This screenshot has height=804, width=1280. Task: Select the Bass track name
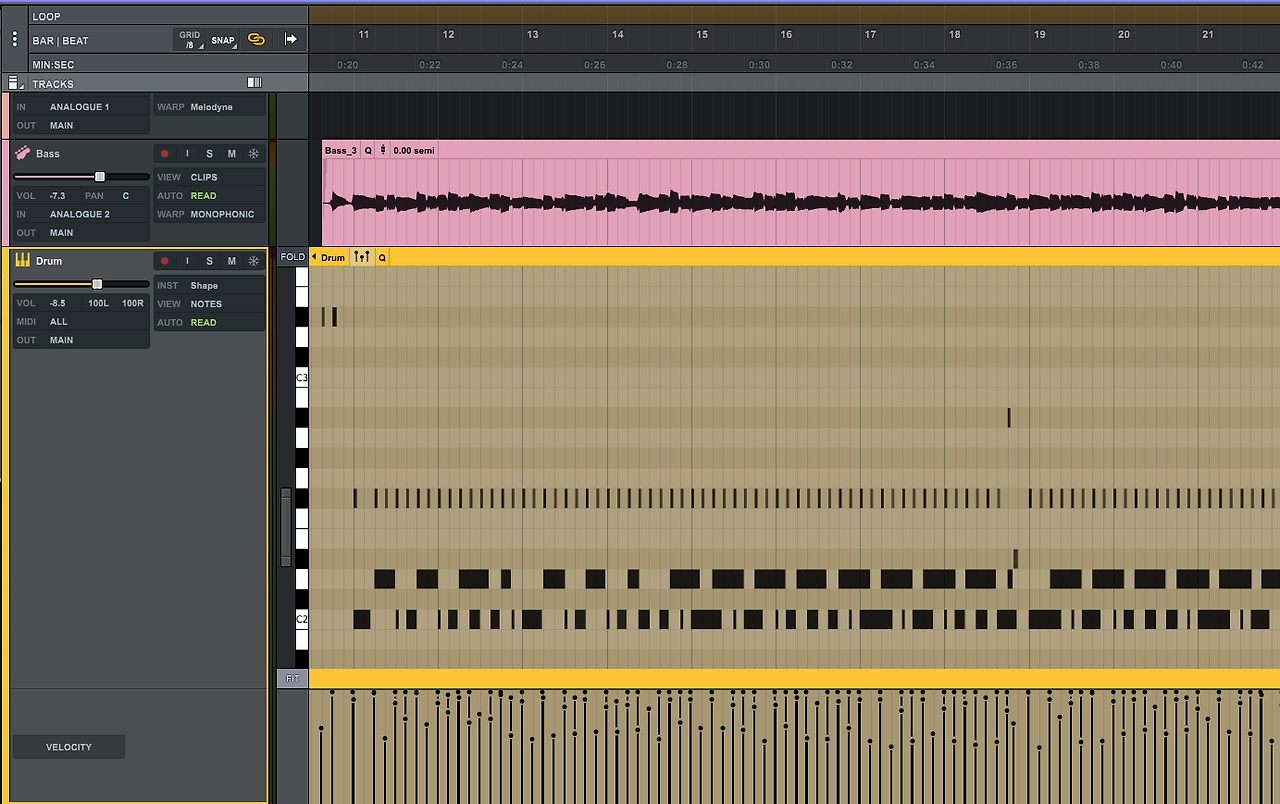click(48, 154)
